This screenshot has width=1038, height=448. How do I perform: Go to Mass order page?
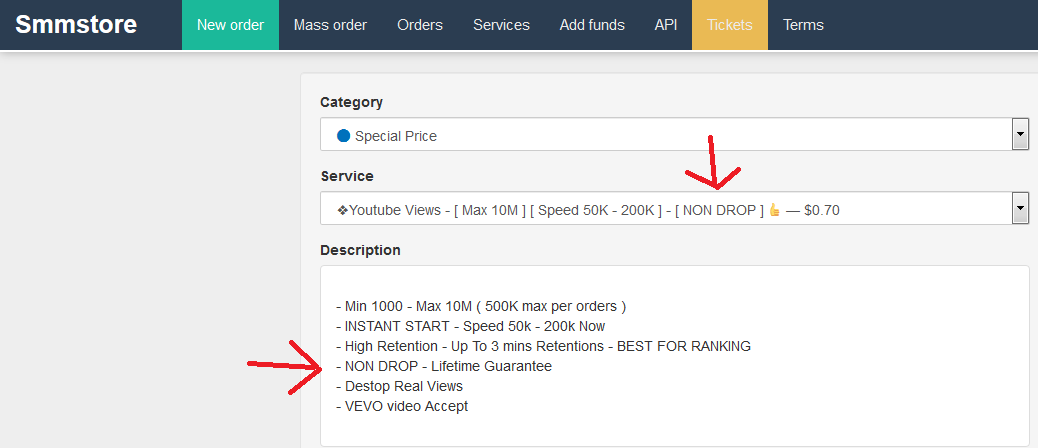click(330, 25)
